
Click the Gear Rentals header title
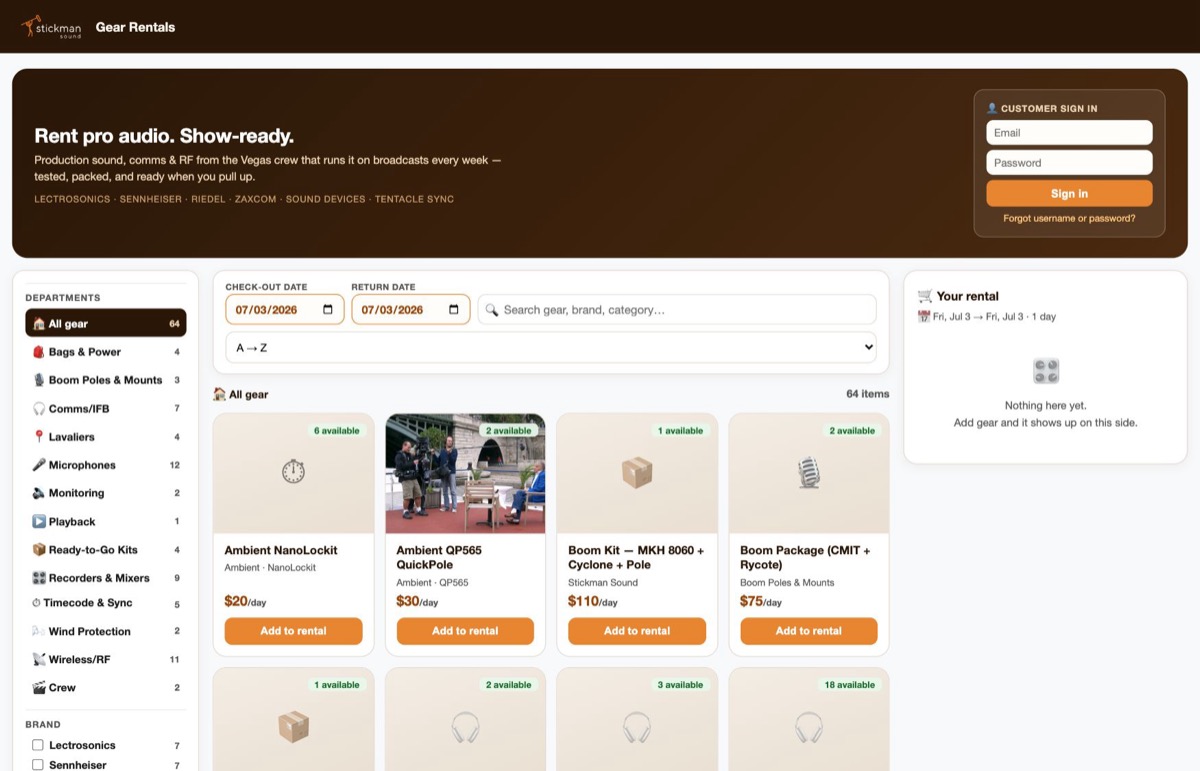click(x=135, y=27)
